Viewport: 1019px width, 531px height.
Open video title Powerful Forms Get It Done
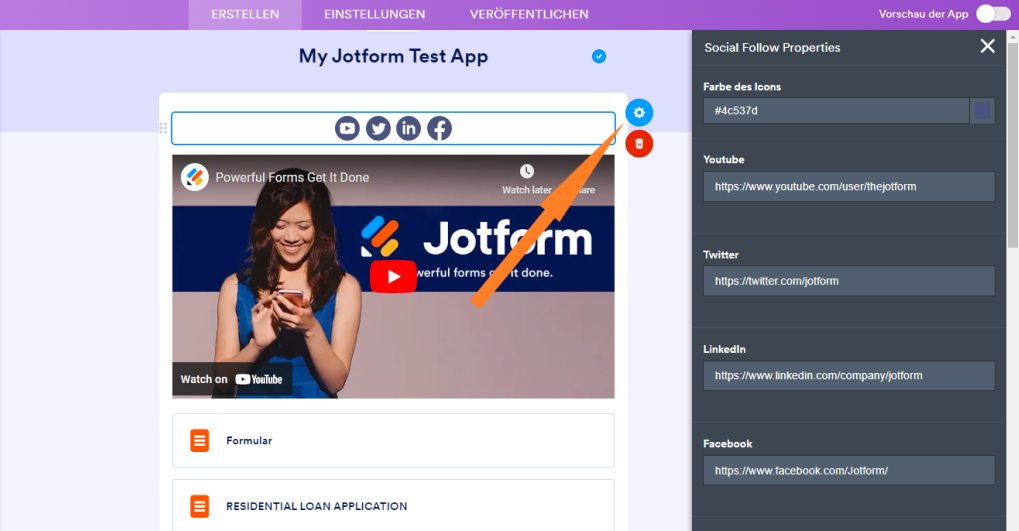pyautogui.click(x=292, y=177)
